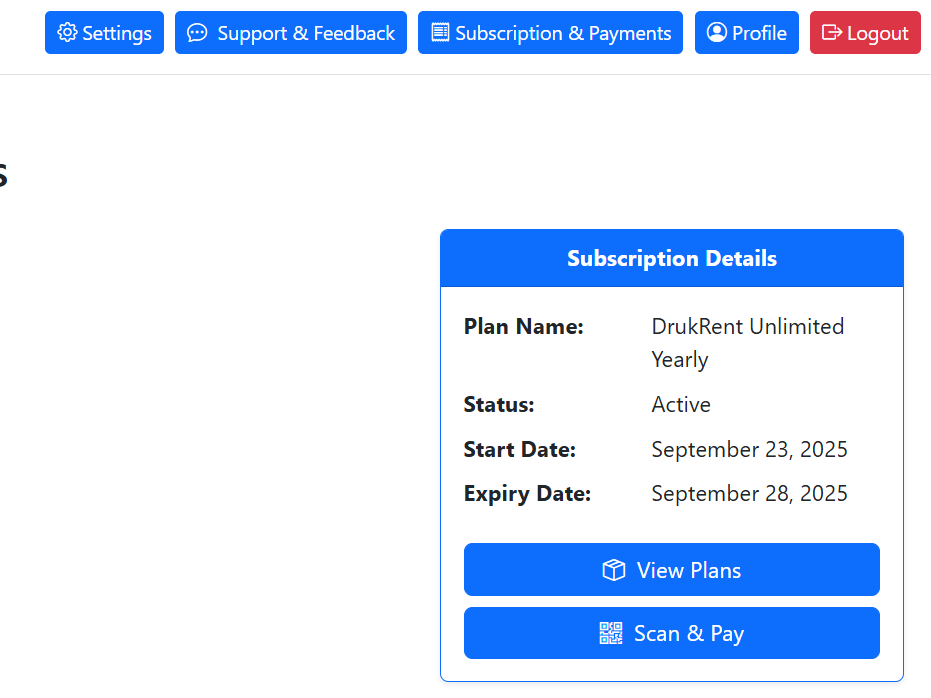Screen dimensions: 931x698
Task: Go to Support & Feedback
Action: click(x=291, y=33)
